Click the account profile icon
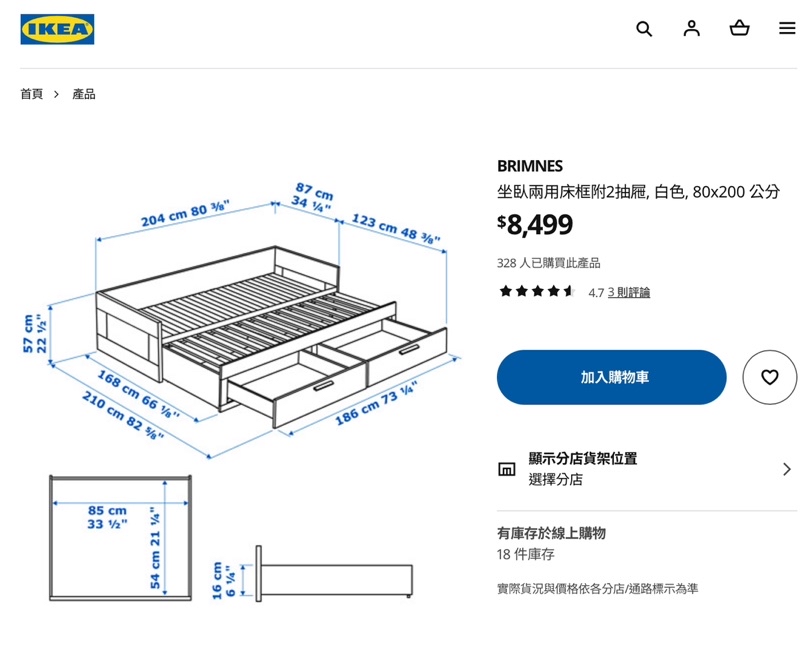 (x=692, y=28)
